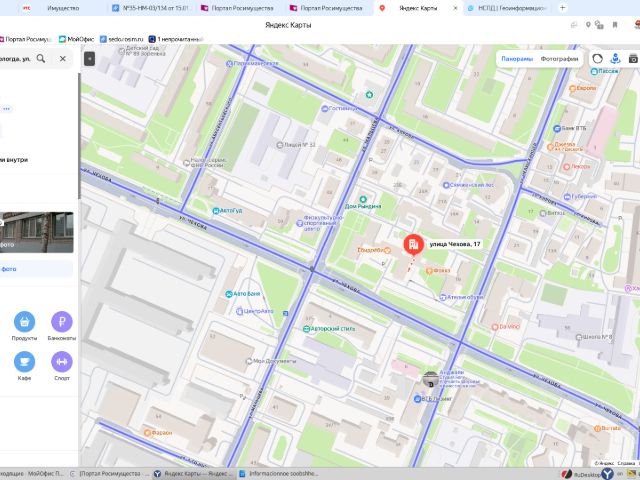The width and height of the screenshot is (640, 480).
Task: Click the search magnifier icon in Yandex Maps
Action: click(41, 58)
